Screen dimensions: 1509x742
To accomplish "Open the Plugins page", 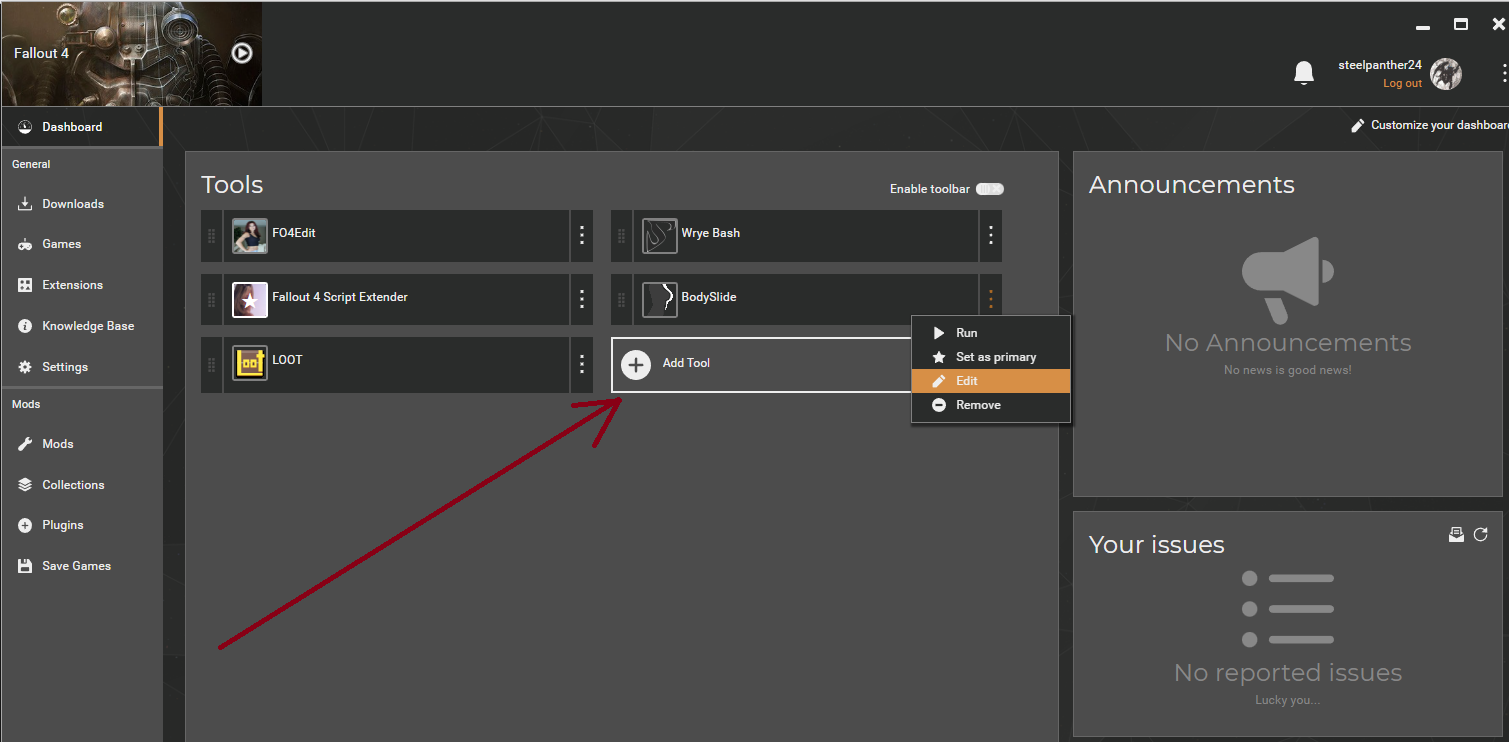I will click(x=81, y=525).
